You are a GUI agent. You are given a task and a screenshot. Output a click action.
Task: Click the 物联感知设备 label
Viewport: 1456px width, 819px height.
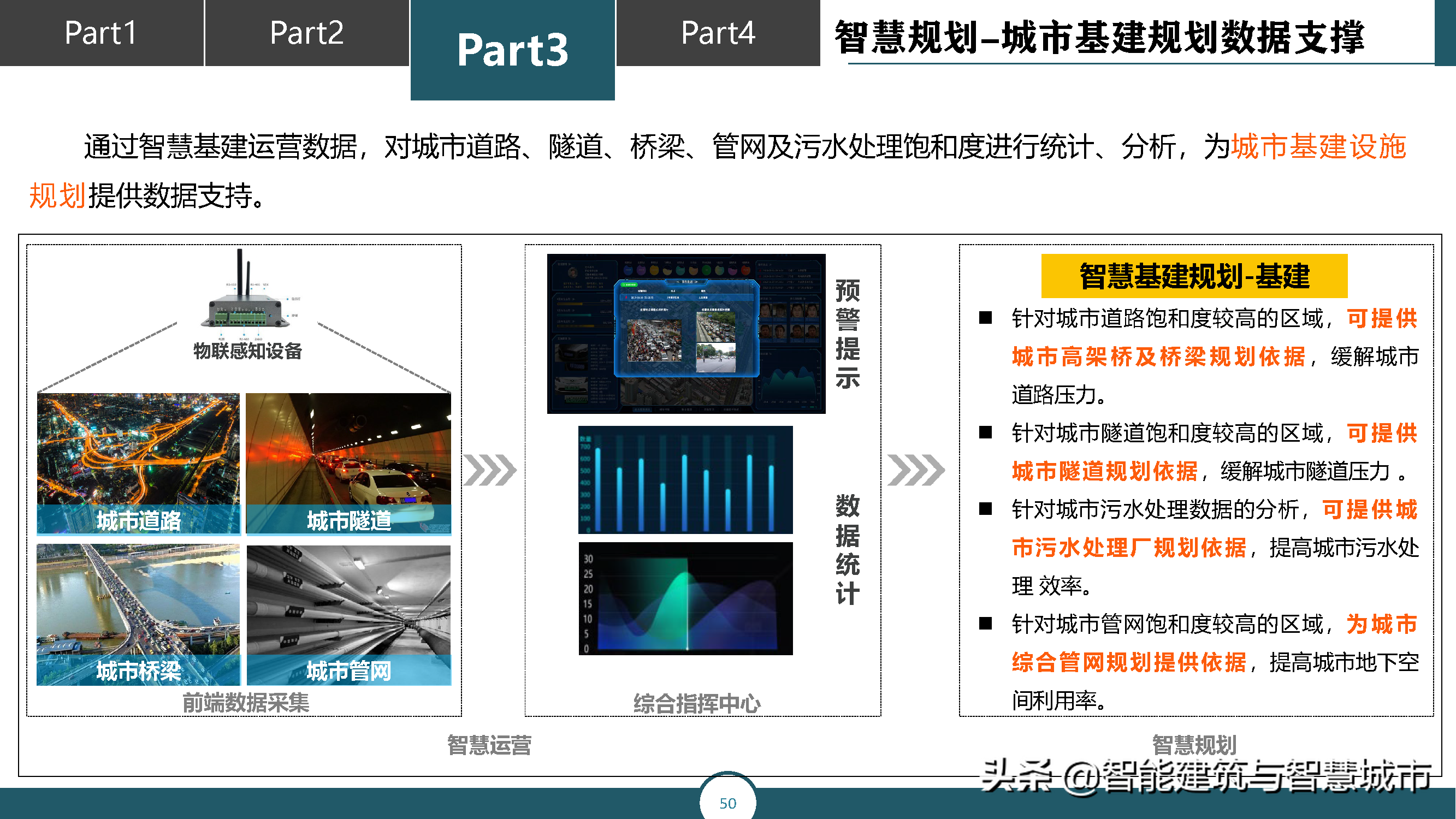[x=247, y=351]
